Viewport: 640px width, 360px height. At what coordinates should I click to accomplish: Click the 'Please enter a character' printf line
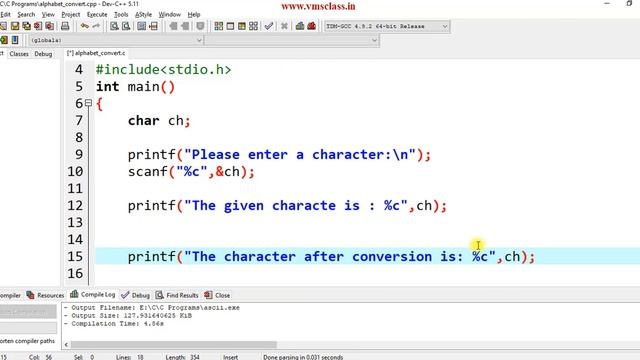pos(279,155)
